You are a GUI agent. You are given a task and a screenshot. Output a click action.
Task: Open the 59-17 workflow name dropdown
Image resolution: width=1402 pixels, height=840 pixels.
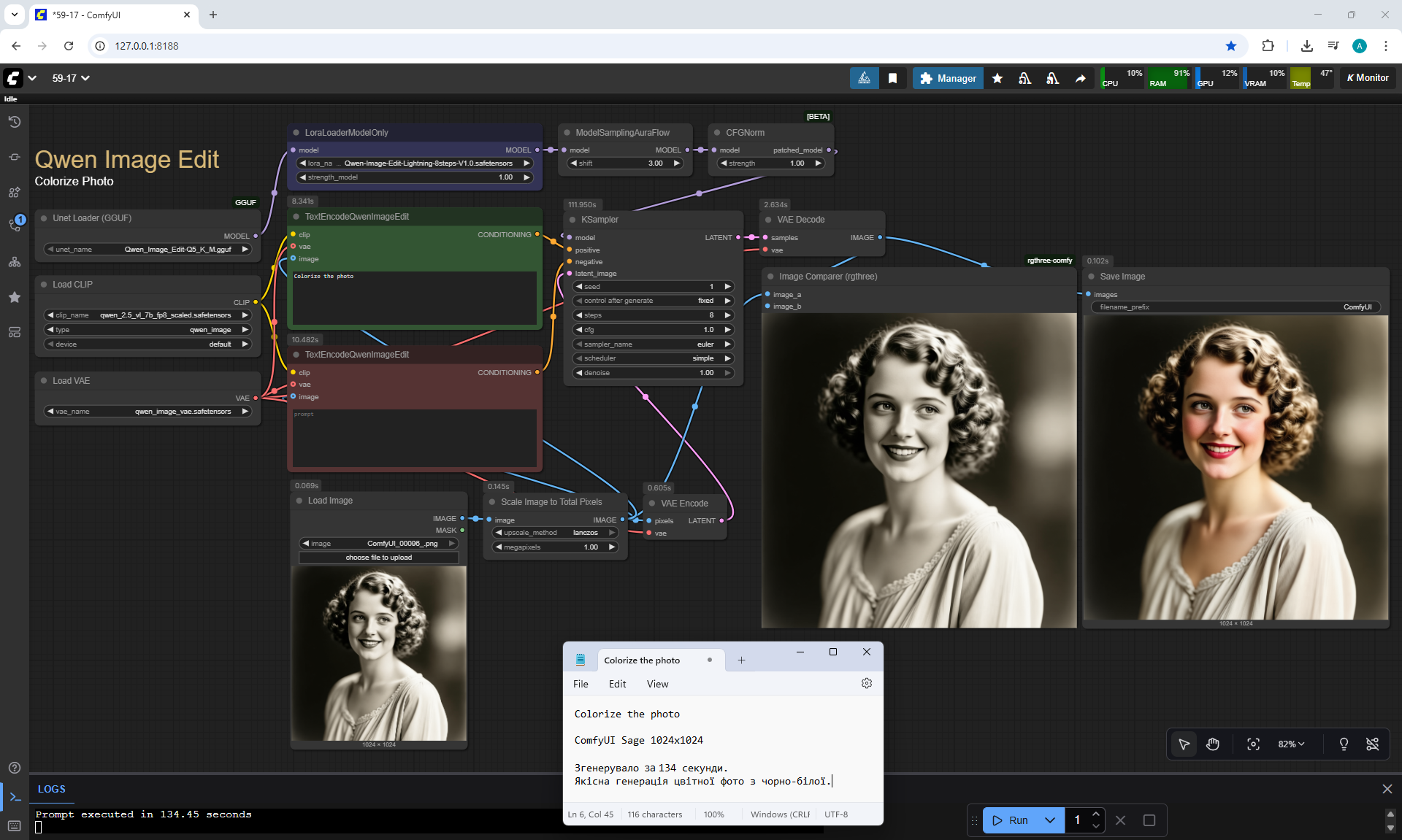pos(71,78)
